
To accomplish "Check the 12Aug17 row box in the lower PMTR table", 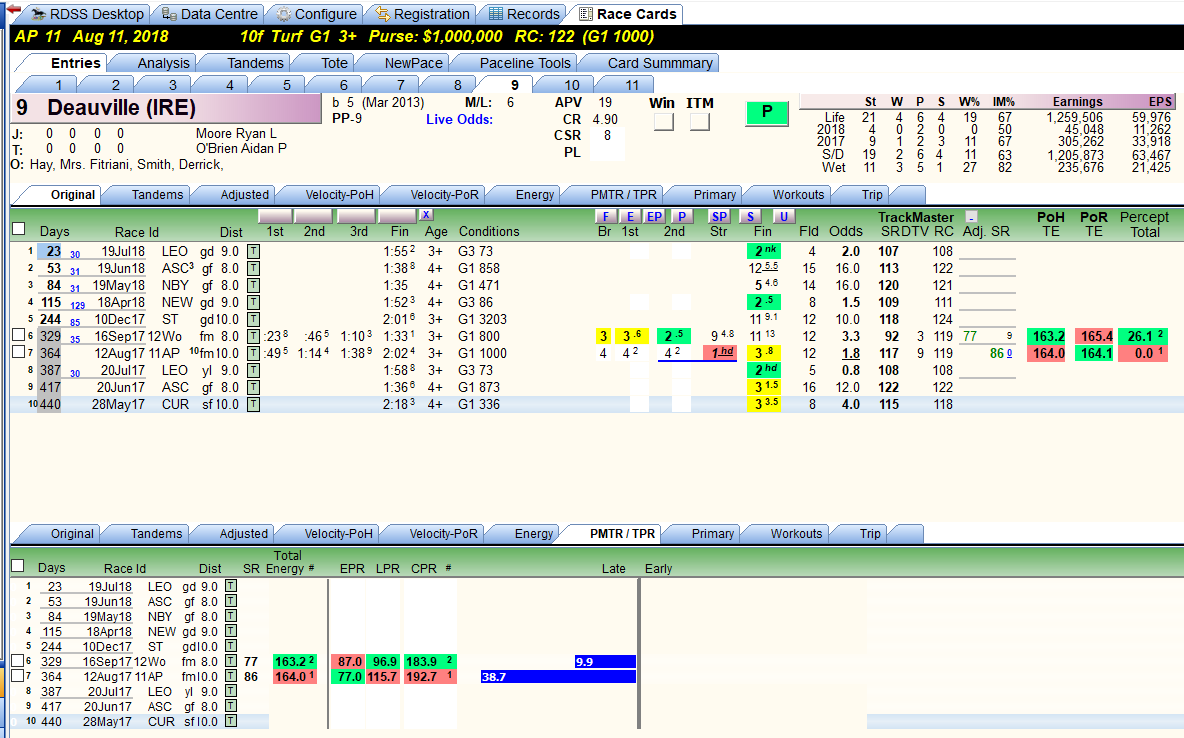I will coord(18,675).
